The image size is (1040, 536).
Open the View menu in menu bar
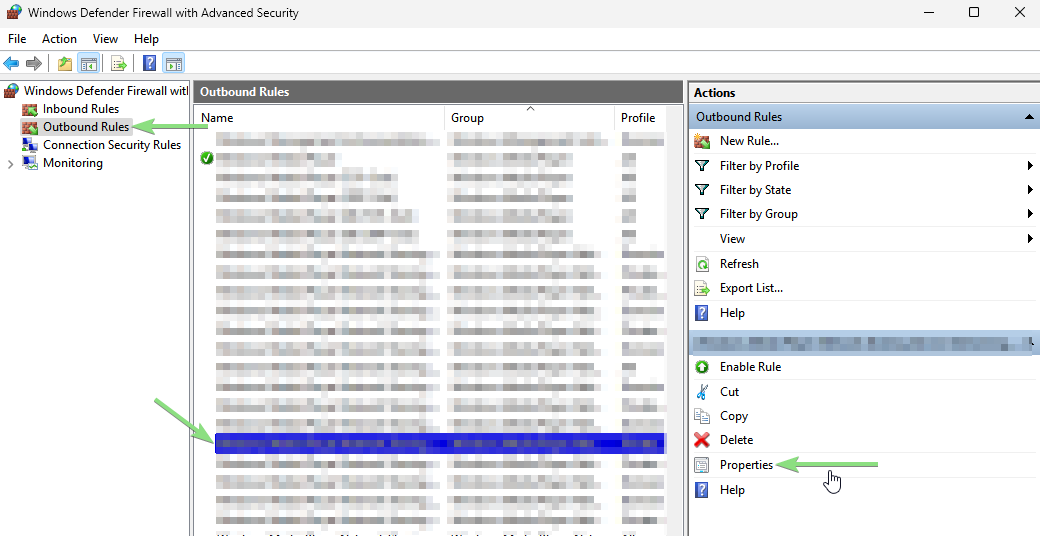click(x=105, y=38)
